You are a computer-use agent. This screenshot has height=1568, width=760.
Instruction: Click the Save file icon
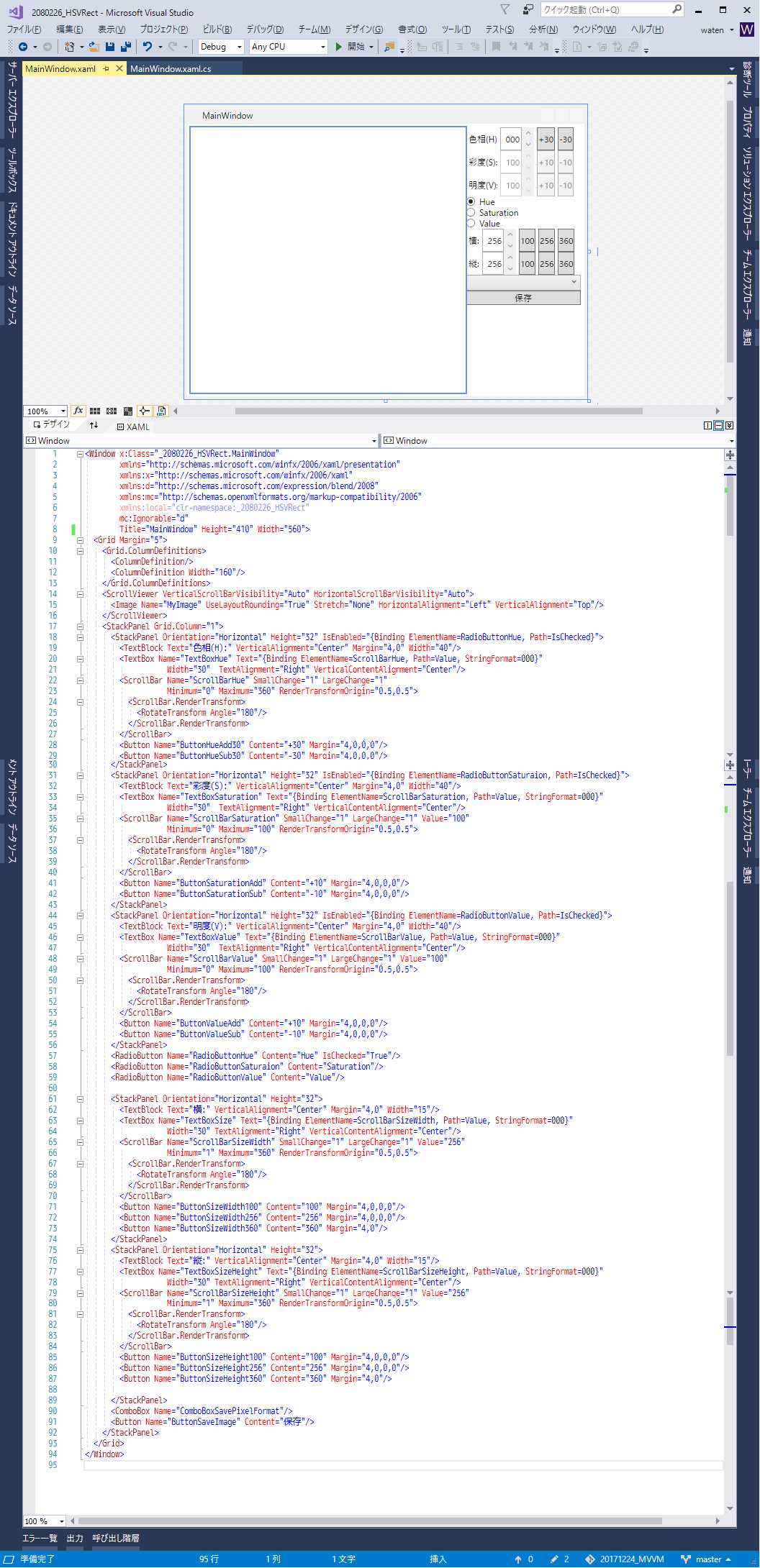click(x=110, y=47)
